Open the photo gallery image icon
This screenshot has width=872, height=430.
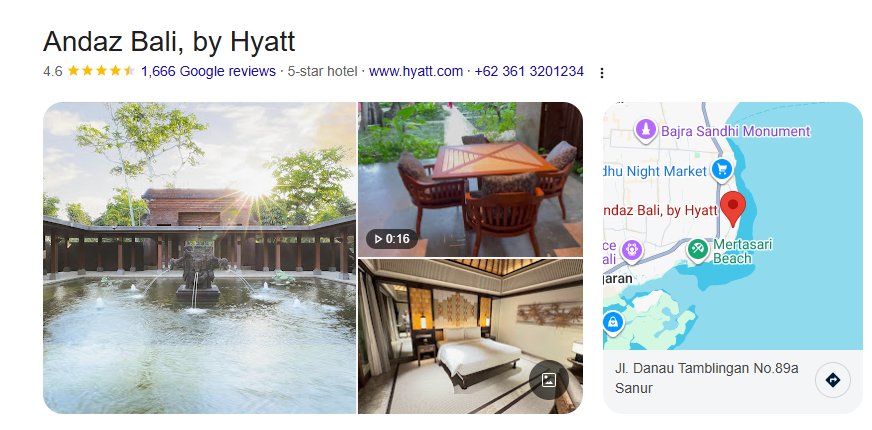pyautogui.click(x=548, y=380)
